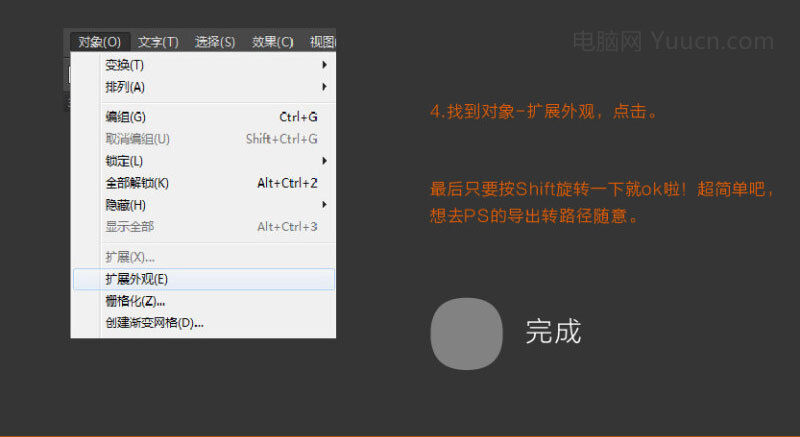
Task: Open the 对象(O) menu
Action: point(99,42)
